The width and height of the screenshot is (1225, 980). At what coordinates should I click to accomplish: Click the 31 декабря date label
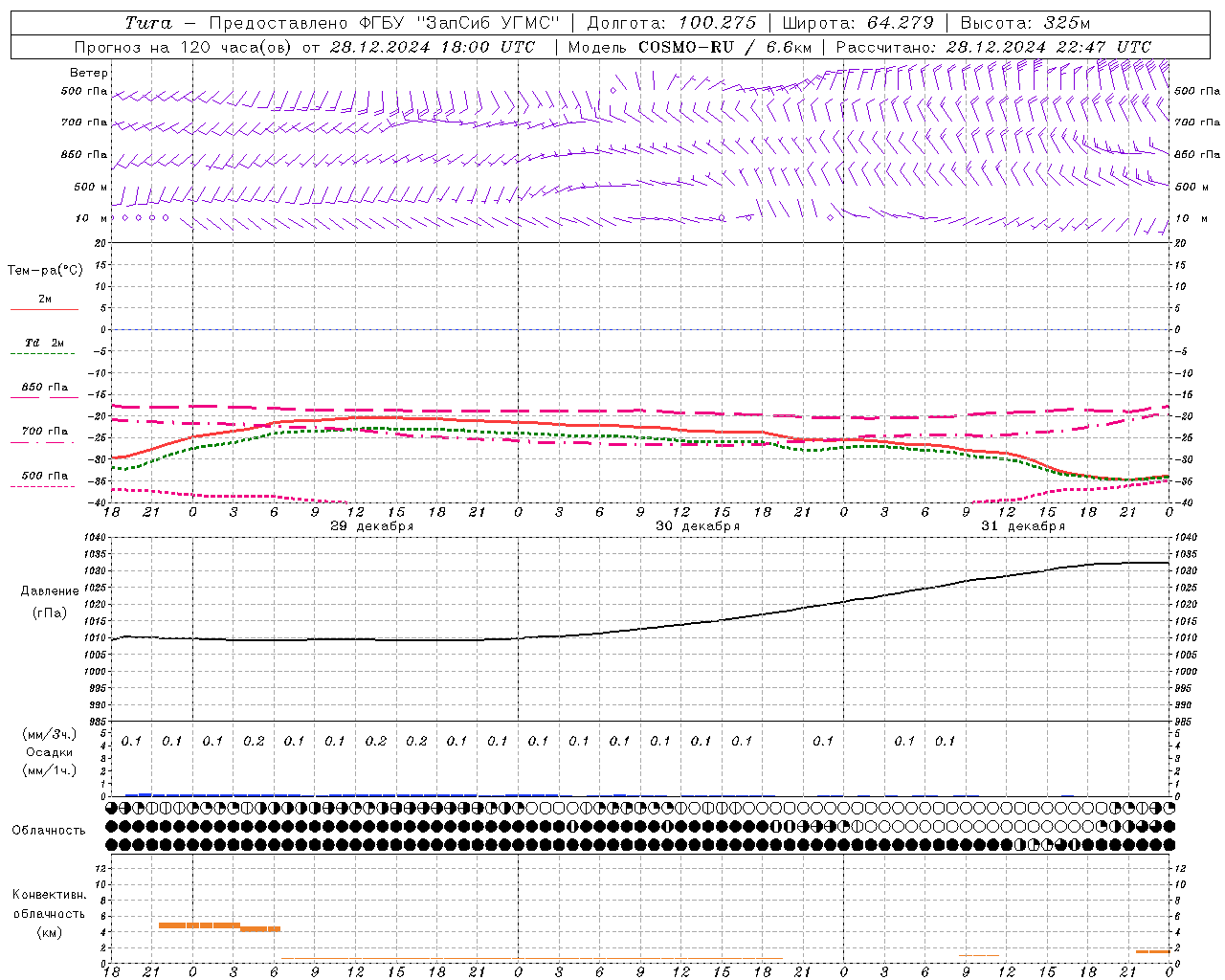(x=1022, y=526)
